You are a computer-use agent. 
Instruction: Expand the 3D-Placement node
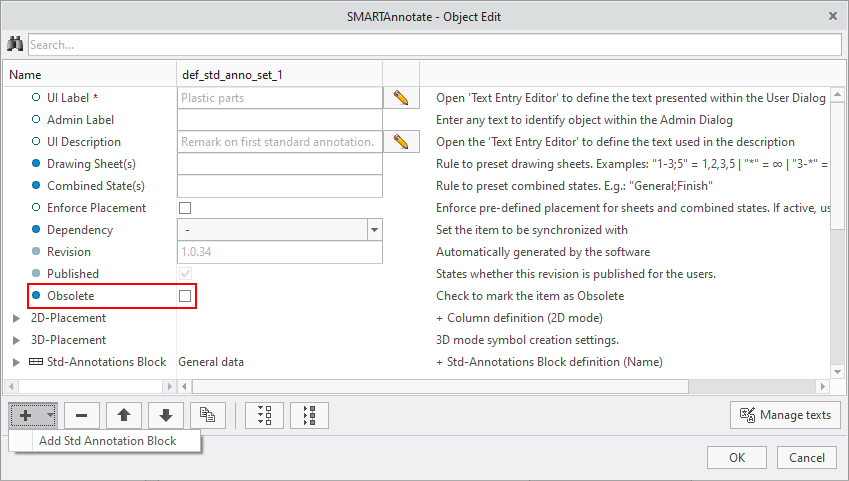point(16,340)
